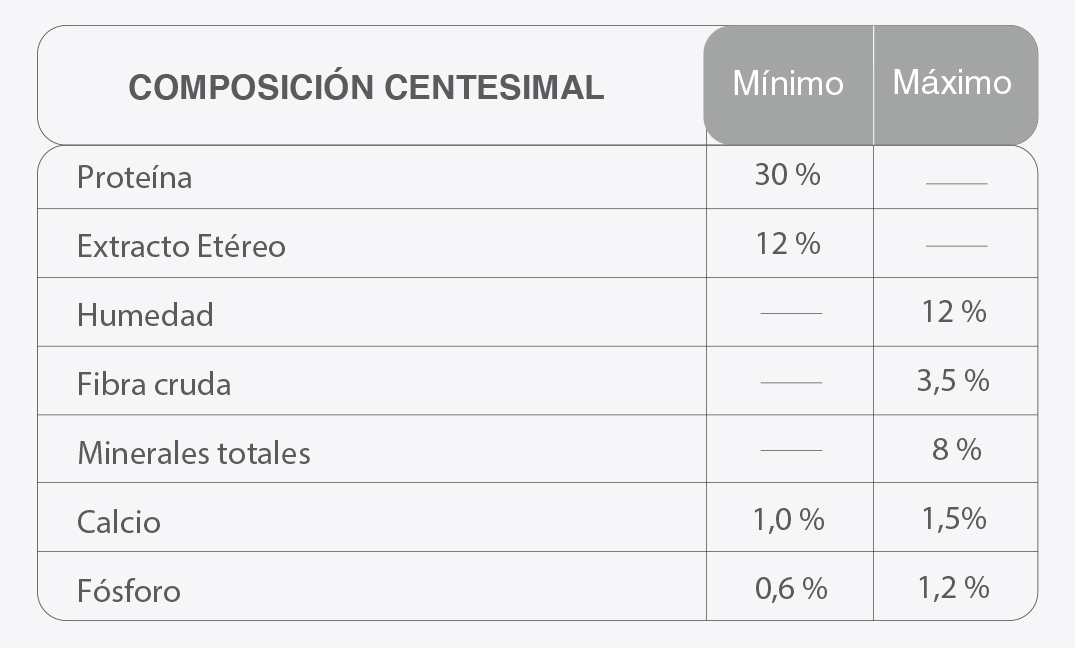1075x648 pixels.
Task: Select the Calcio row label
Action: [x=119, y=522]
